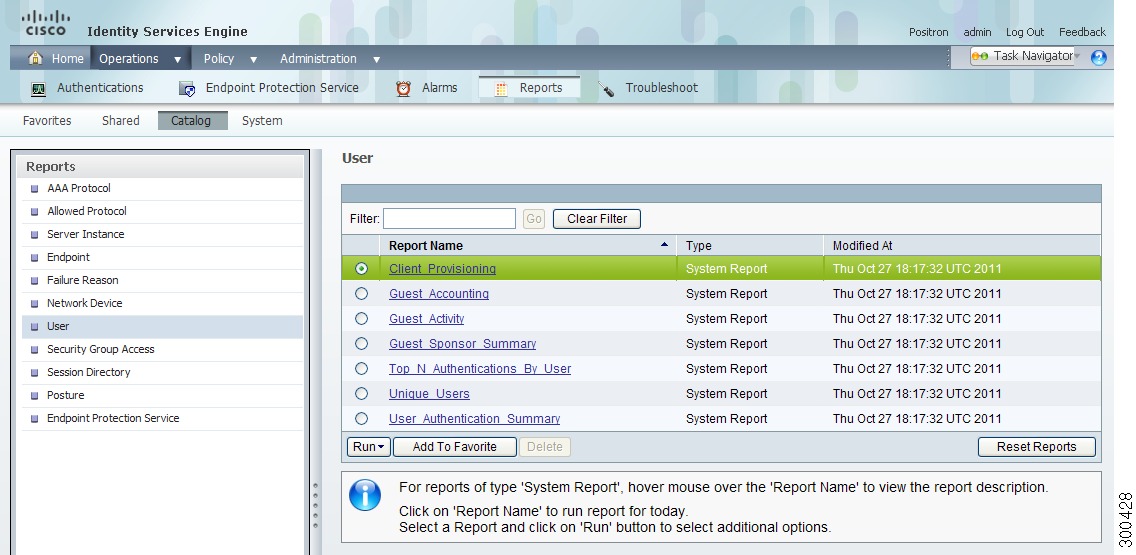Click the bullet icon beside Endpoint
This screenshot has height=555, width=1136.
pos(34,257)
